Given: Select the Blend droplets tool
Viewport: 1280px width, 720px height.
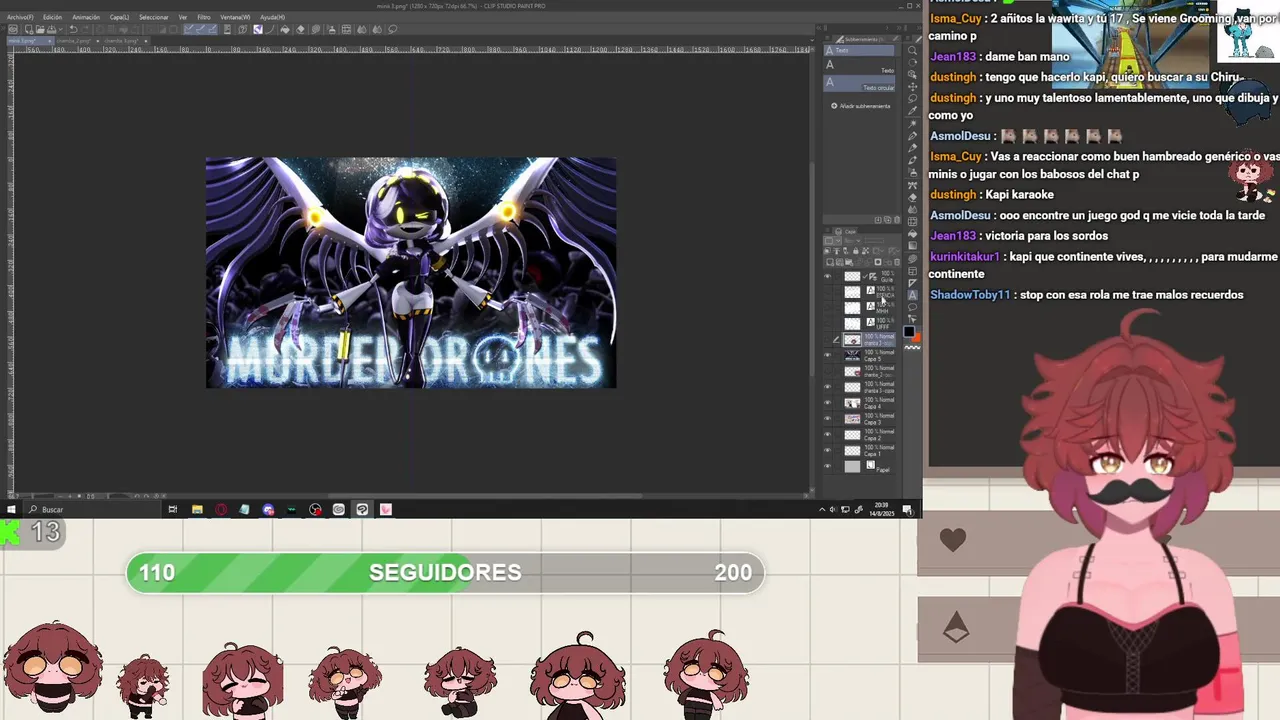Looking at the screenshot, I should (x=912, y=209).
